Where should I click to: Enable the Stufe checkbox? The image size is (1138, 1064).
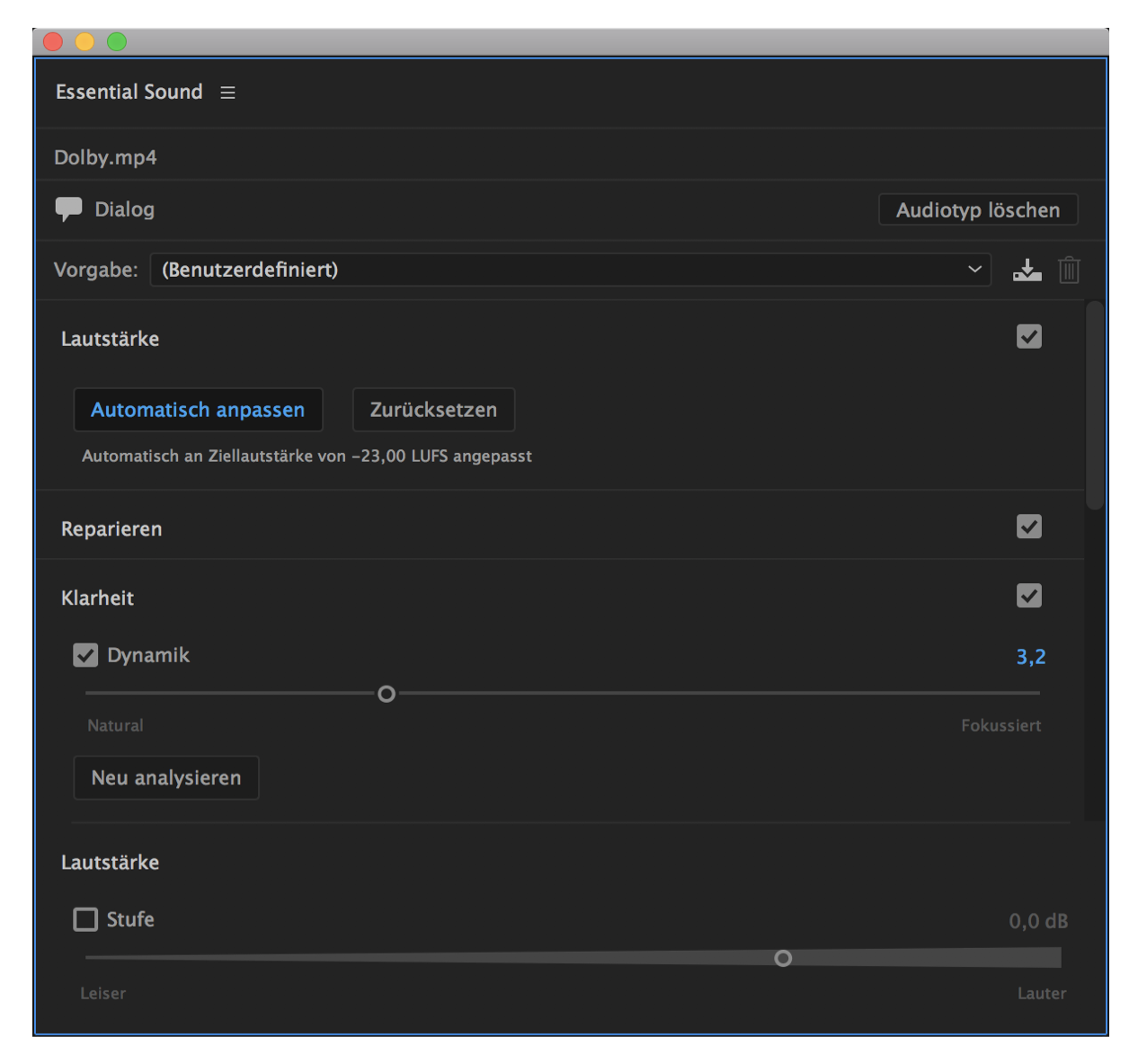click(85, 919)
